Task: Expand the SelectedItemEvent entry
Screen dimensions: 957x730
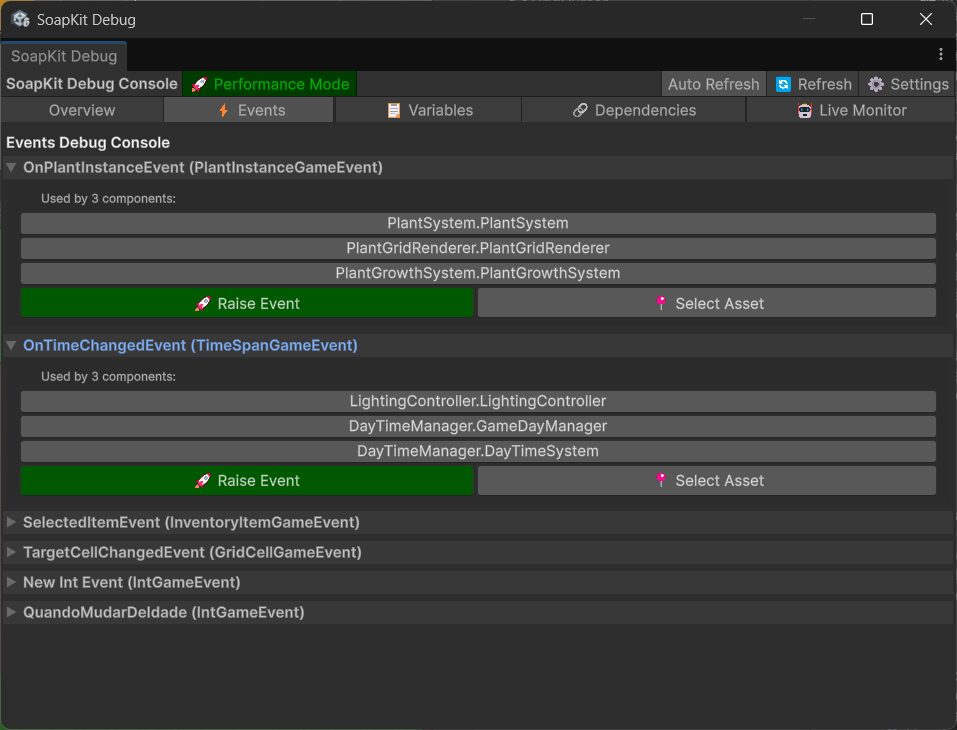Action: [10, 522]
